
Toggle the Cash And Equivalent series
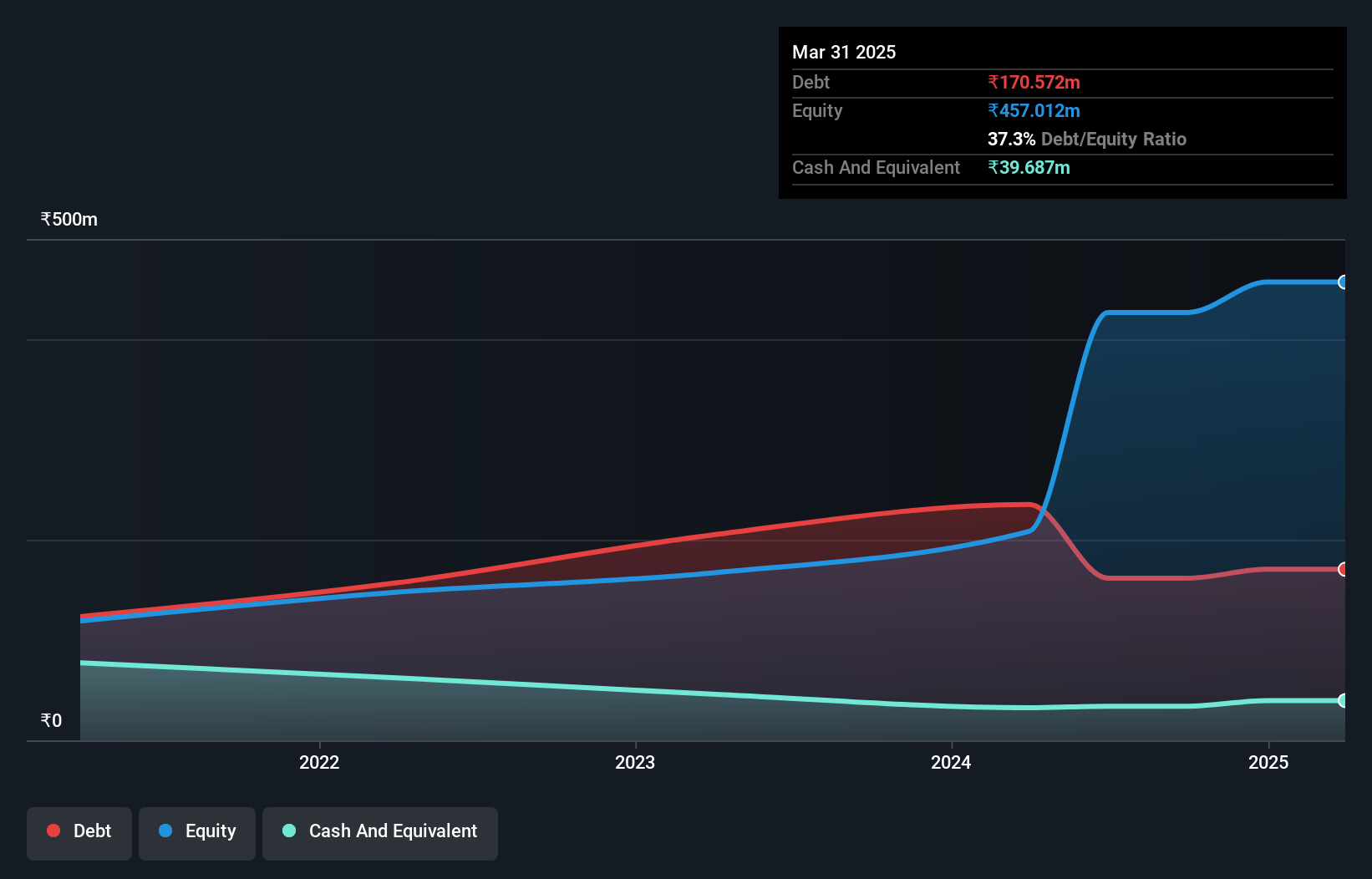tap(380, 832)
